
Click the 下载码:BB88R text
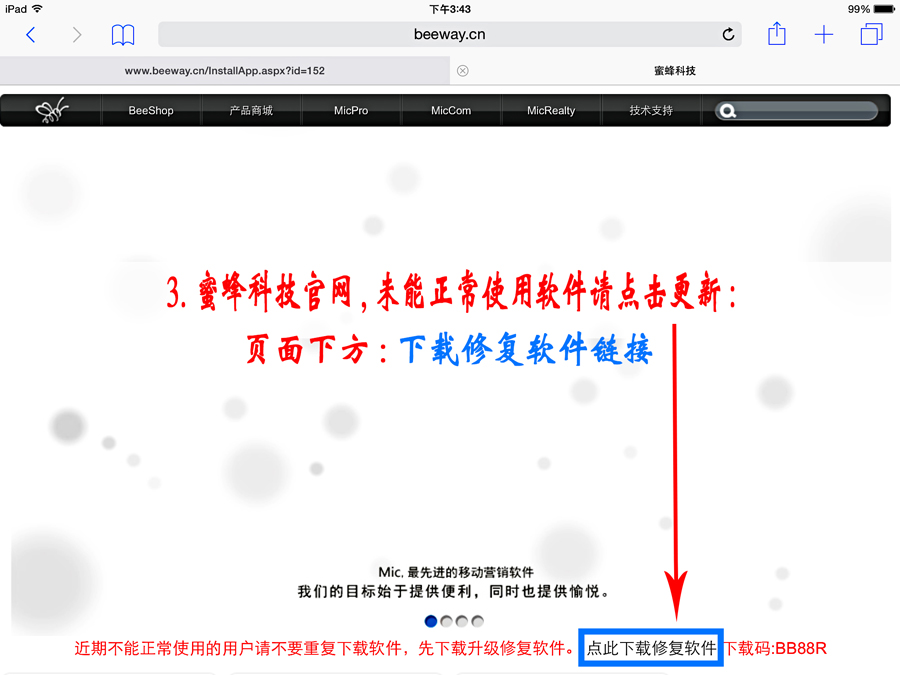point(775,648)
